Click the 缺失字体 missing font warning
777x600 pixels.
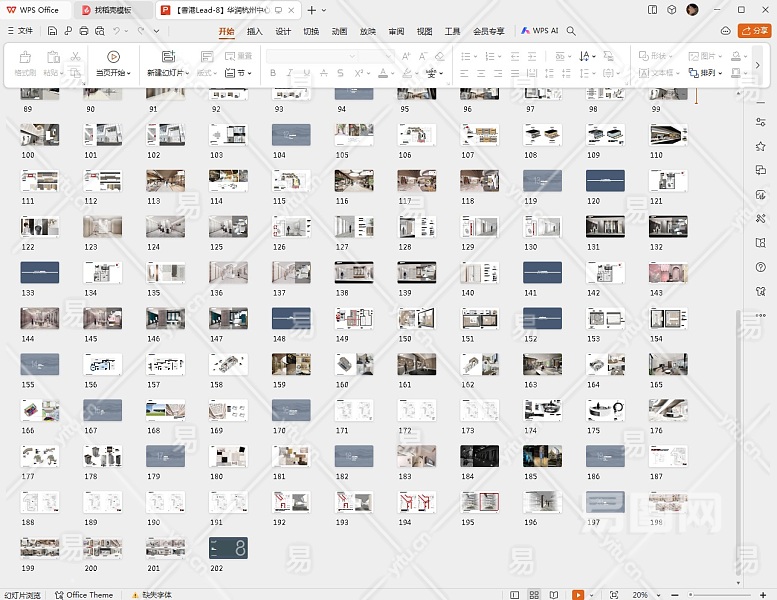click(150, 594)
